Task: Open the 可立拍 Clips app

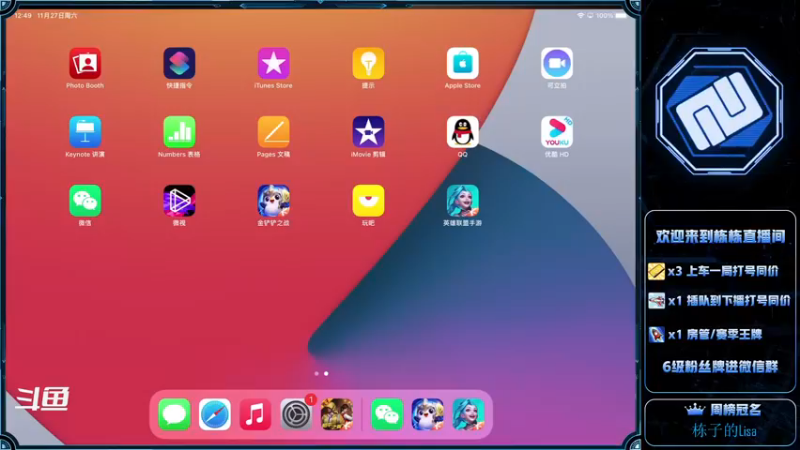Action: pos(557,63)
